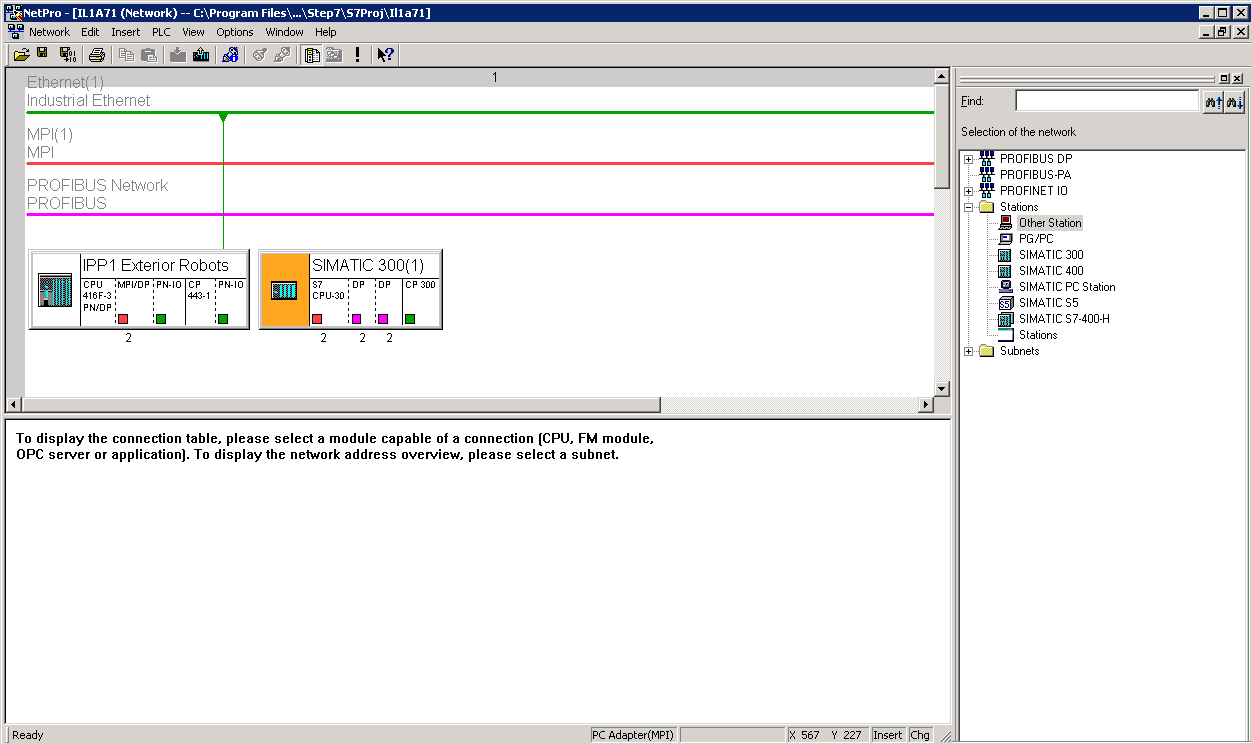Toggle the catalog view toolbar button
Viewport: 1252px width, 744px height.
(x=312, y=55)
